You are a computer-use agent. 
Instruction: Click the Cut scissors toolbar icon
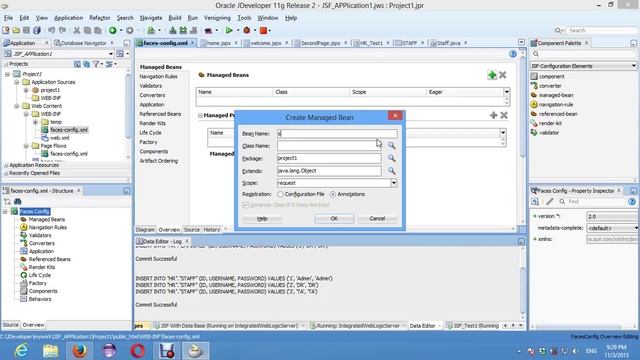point(76,30)
